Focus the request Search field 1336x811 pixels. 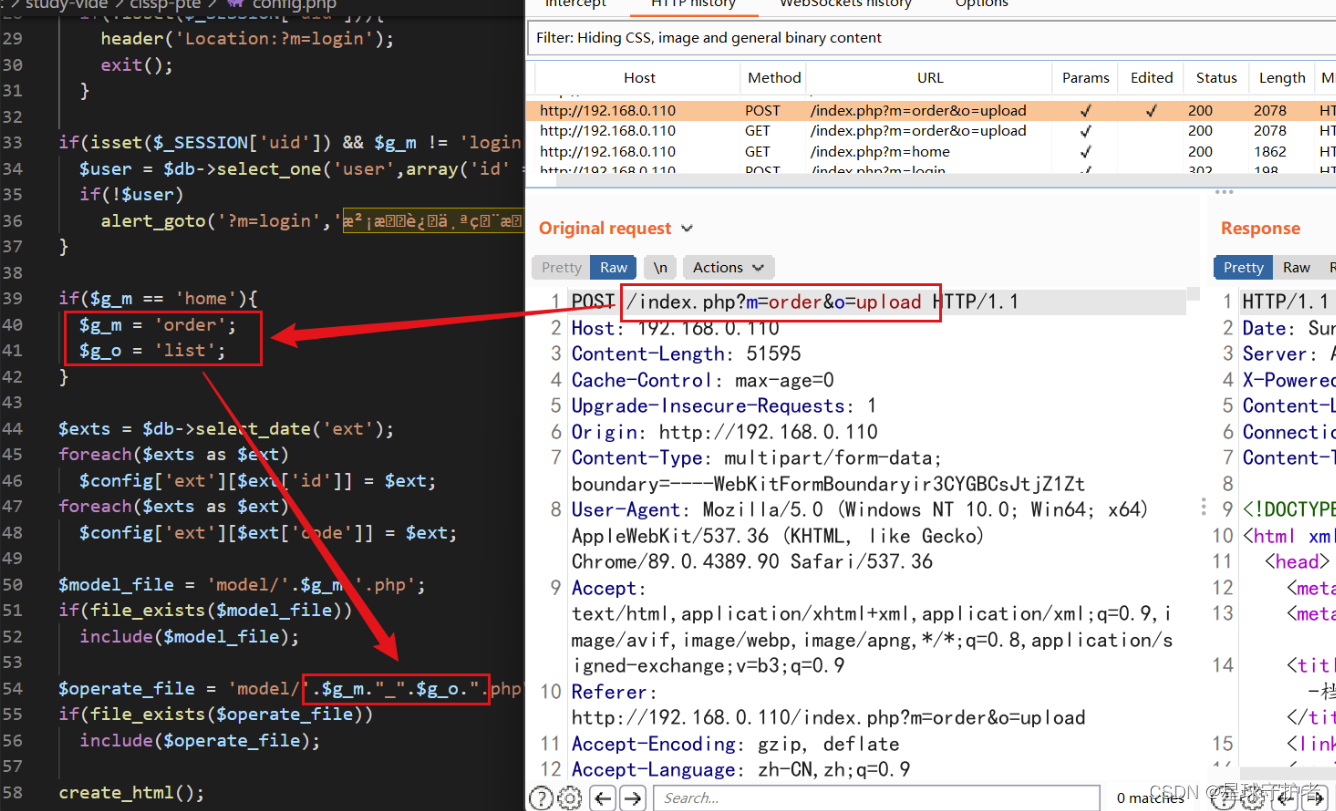pos(874,798)
